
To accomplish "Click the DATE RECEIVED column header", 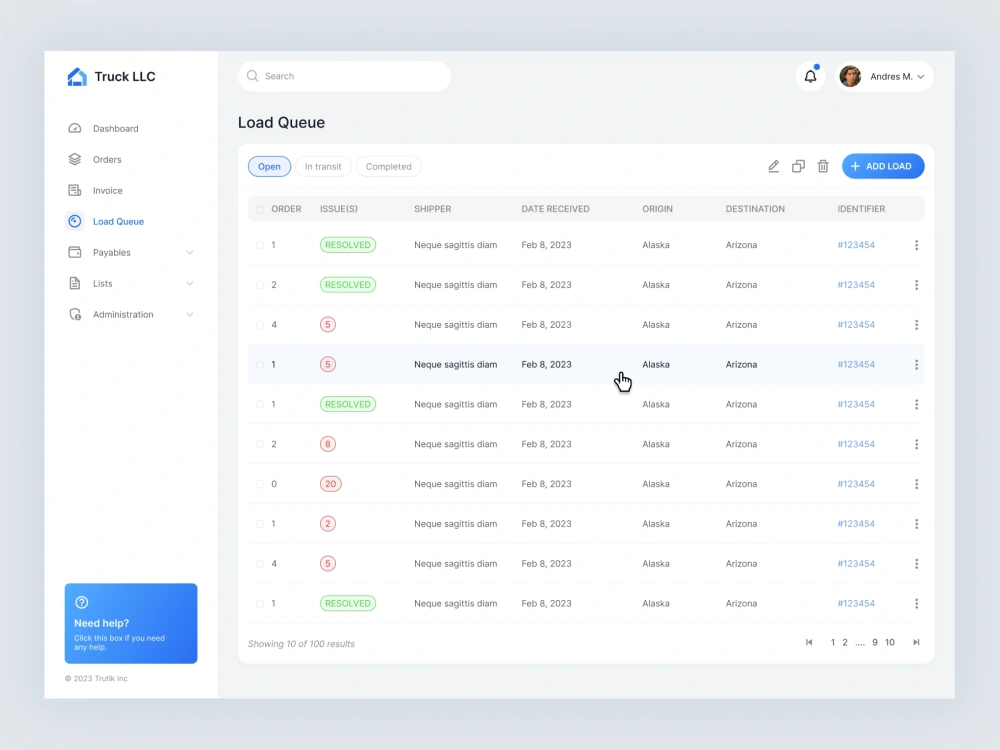I will coord(555,209).
